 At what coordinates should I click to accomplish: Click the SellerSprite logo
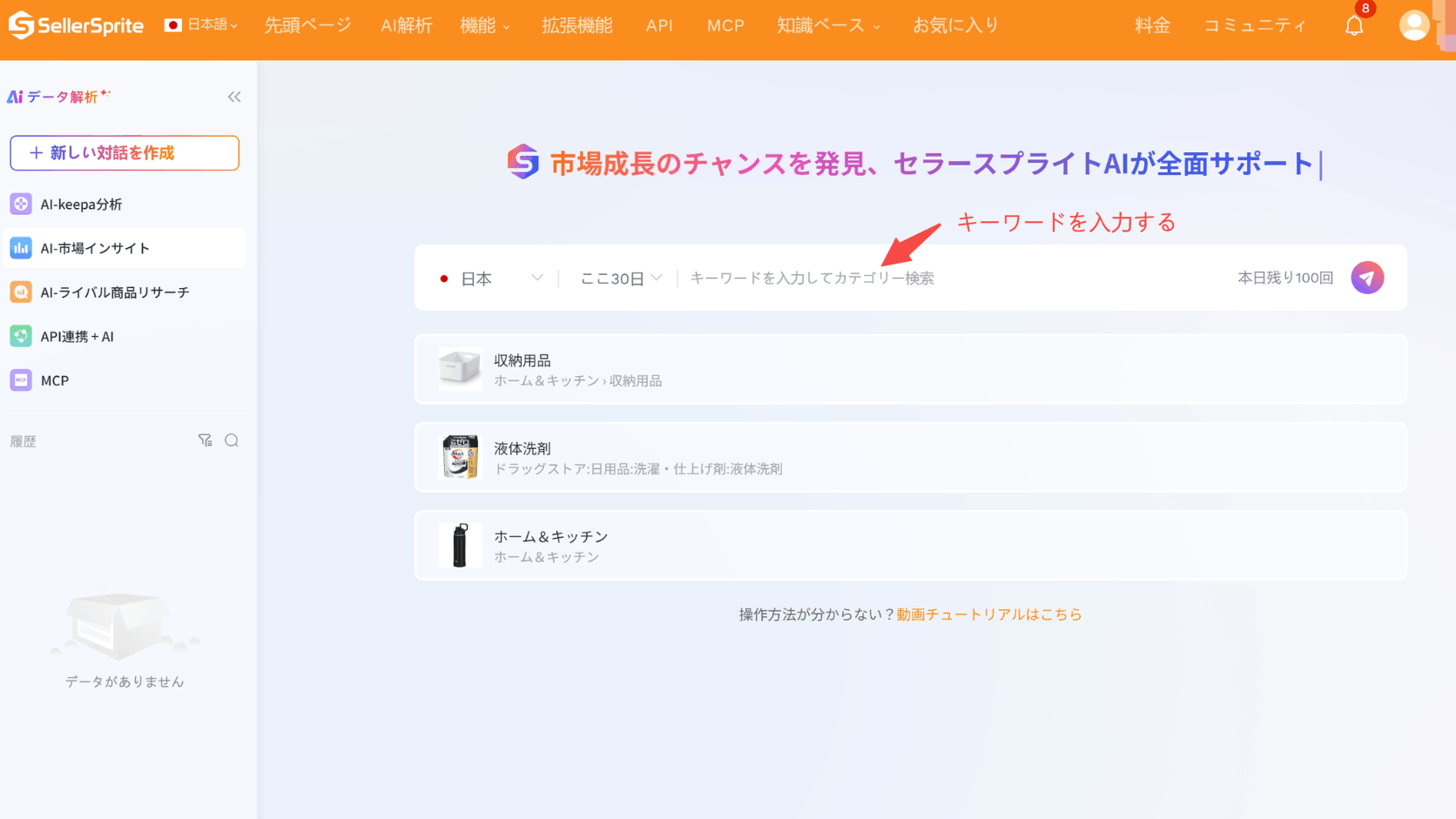pos(76,25)
